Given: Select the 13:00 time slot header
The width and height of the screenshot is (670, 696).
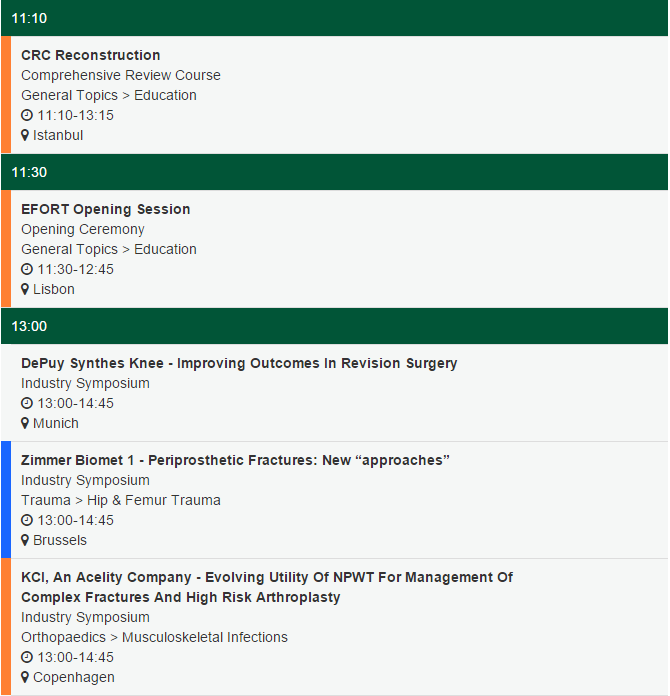Looking at the screenshot, I should point(335,326).
